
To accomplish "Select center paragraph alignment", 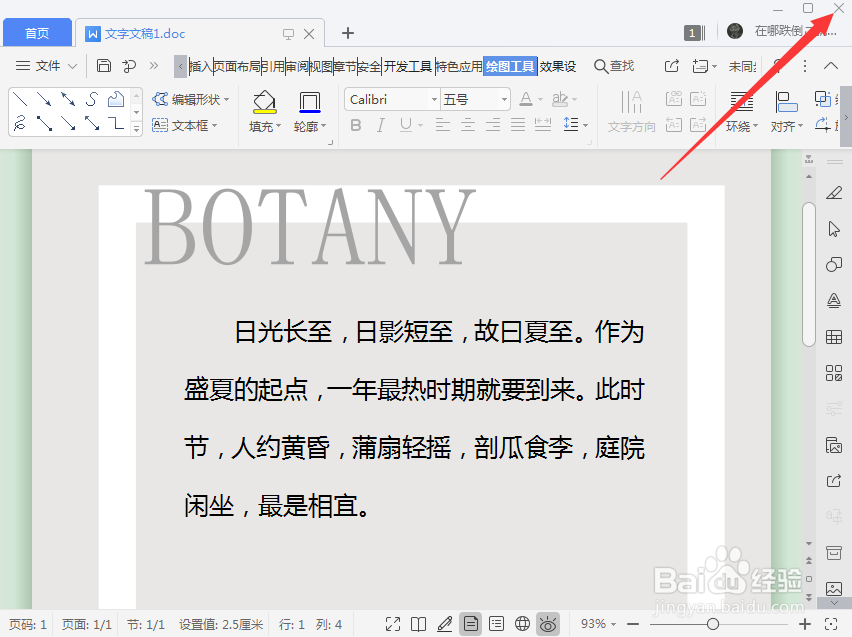I will tap(467, 124).
